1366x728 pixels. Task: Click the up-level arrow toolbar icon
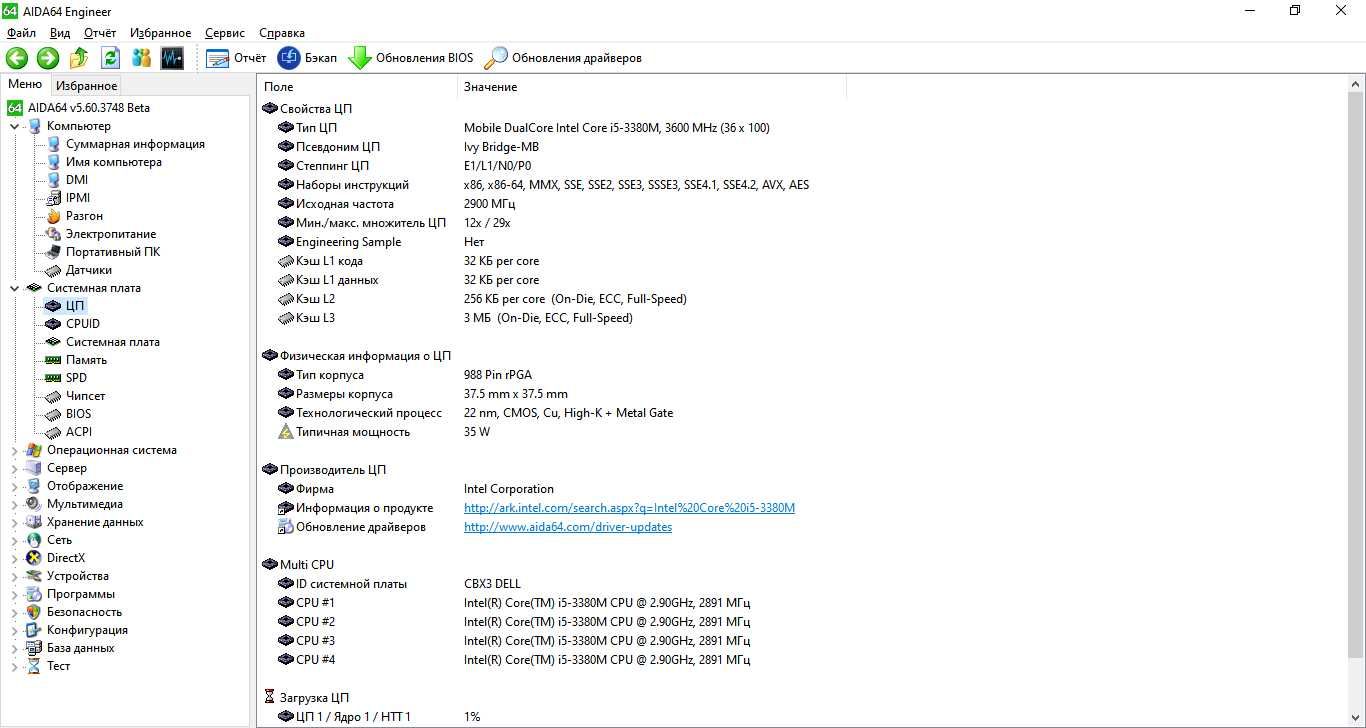click(x=79, y=58)
